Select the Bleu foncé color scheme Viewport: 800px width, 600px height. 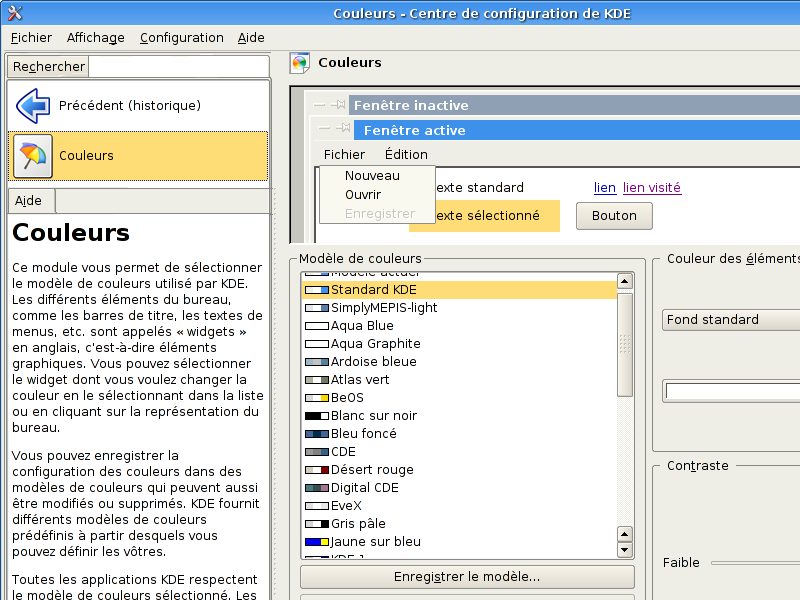pos(460,434)
